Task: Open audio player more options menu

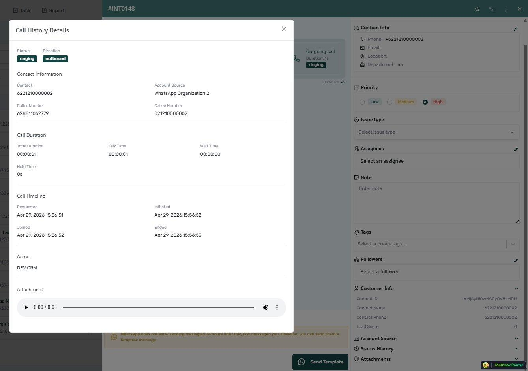Action: pyautogui.click(x=277, y=307)
